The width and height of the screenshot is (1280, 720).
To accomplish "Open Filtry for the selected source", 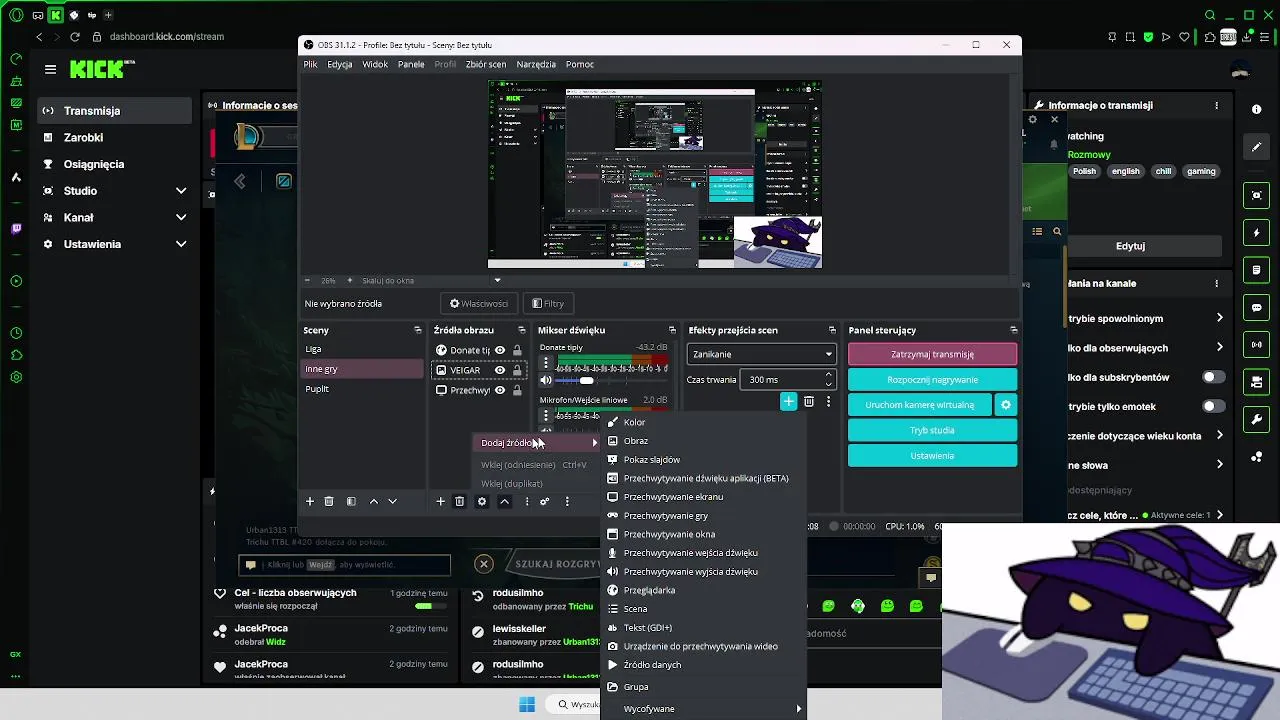I will point(548,304).
